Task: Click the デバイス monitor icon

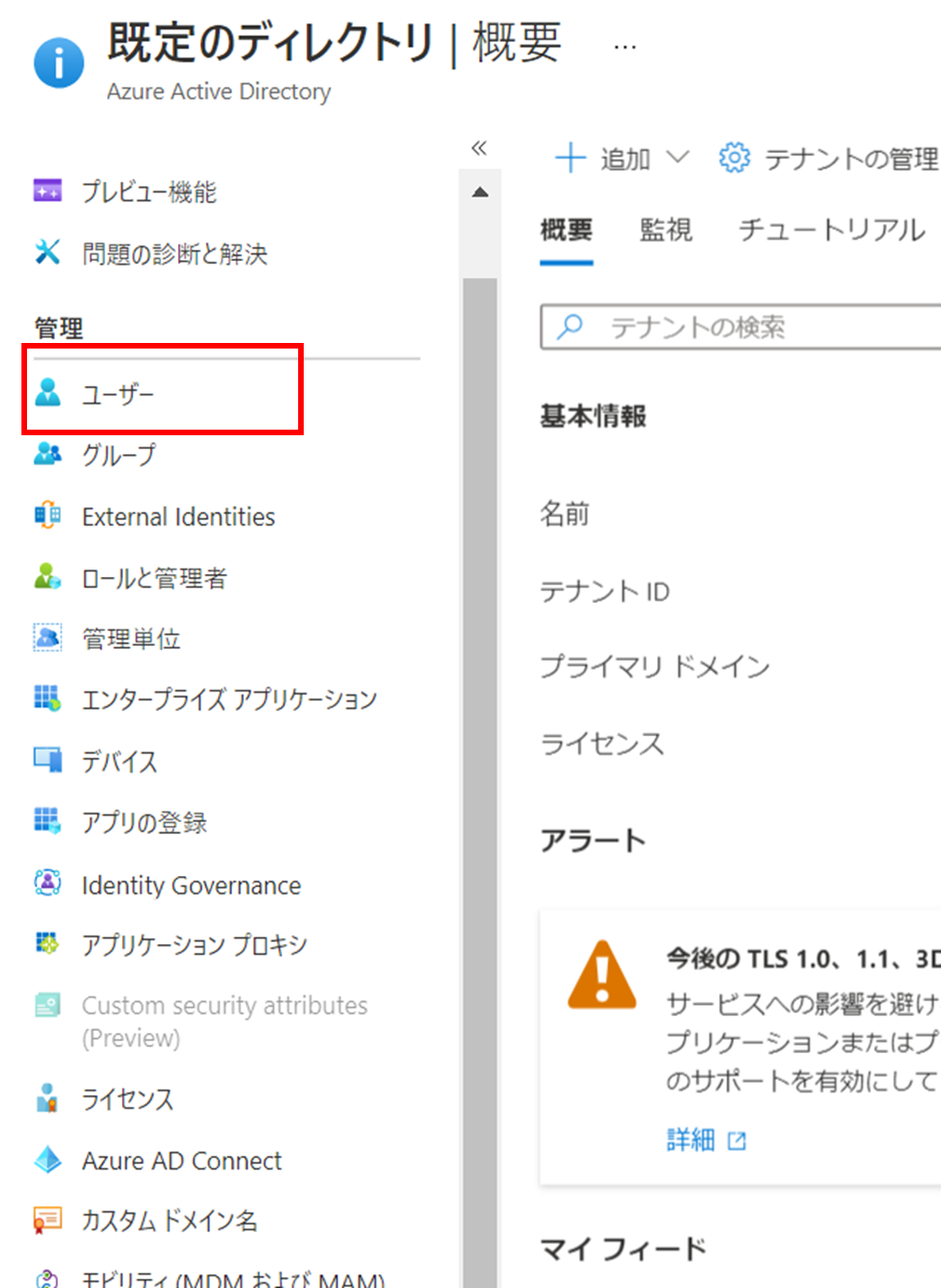Action: coord(48,760)
